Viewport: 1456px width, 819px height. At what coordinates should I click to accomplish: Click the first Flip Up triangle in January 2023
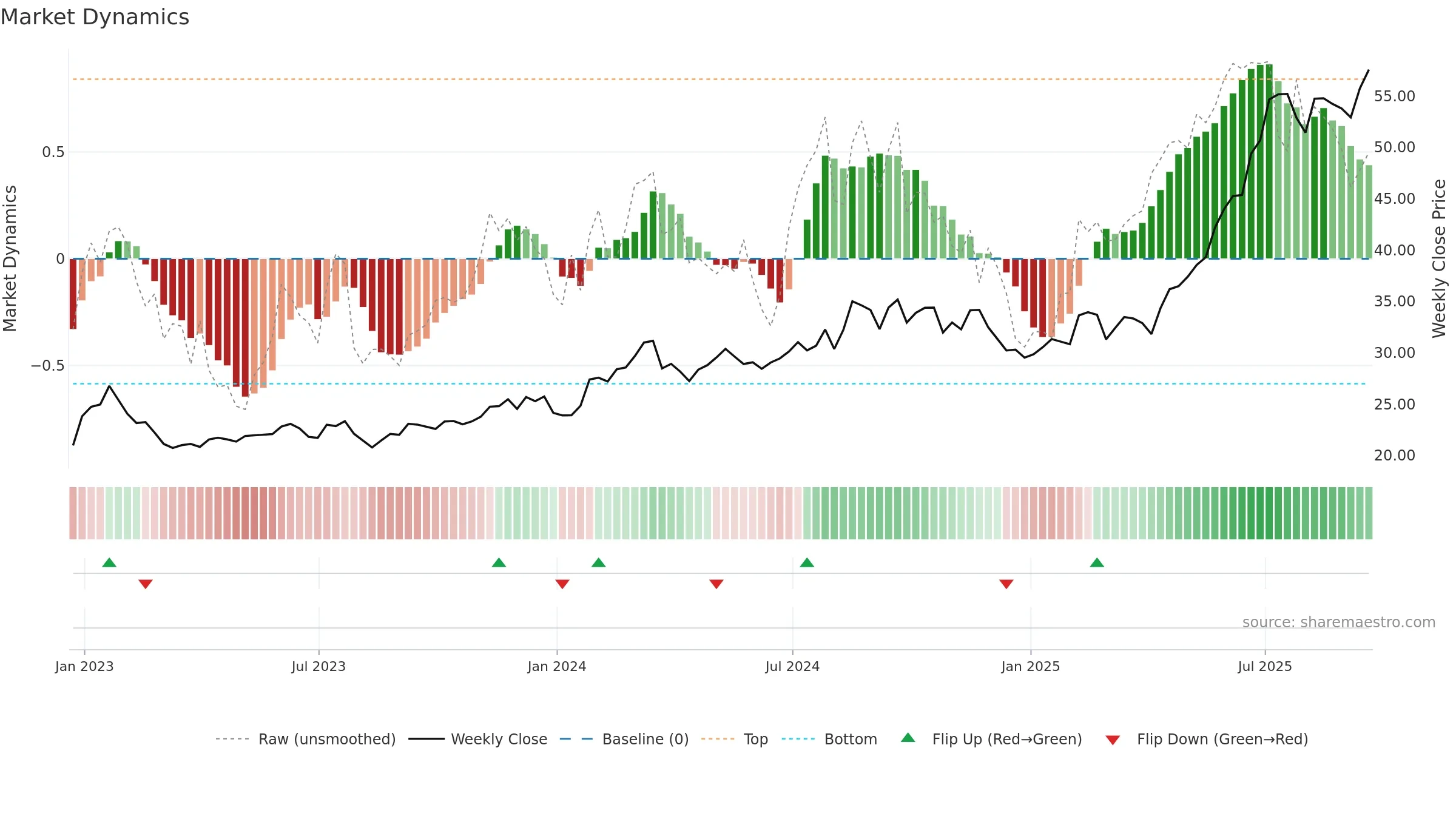point(109,562)
